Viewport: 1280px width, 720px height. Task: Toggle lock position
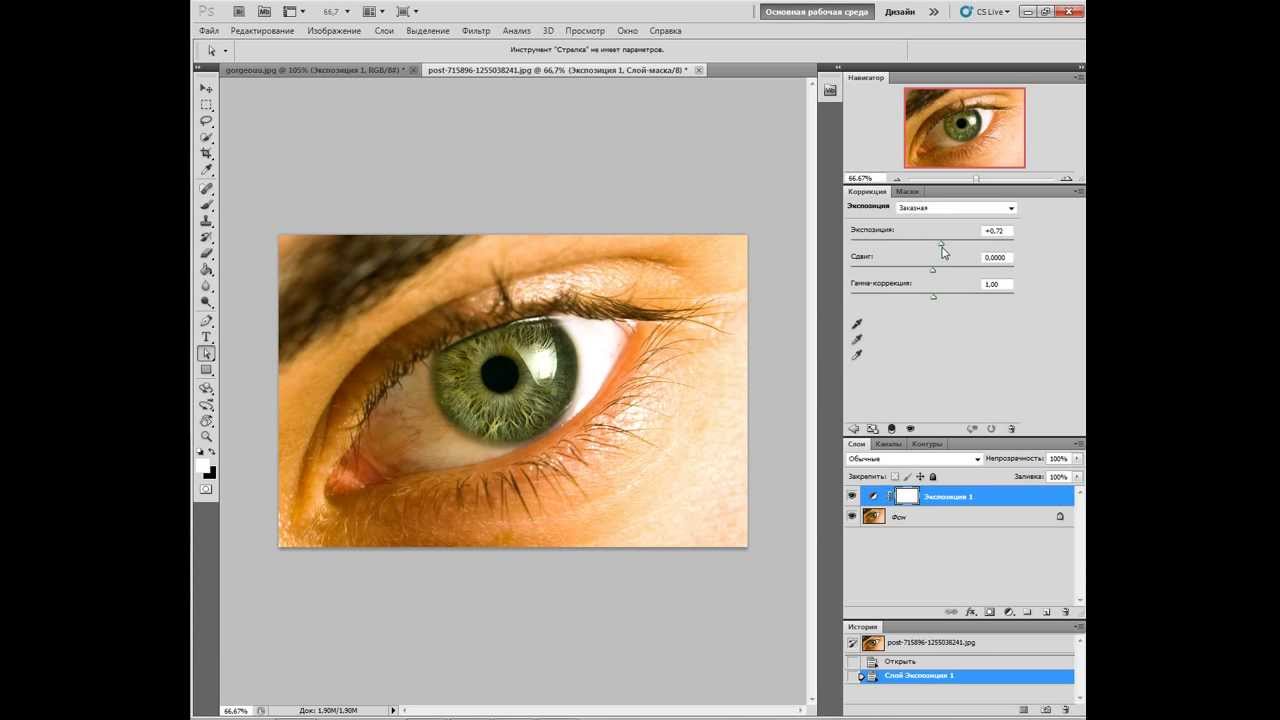[920, 477]
